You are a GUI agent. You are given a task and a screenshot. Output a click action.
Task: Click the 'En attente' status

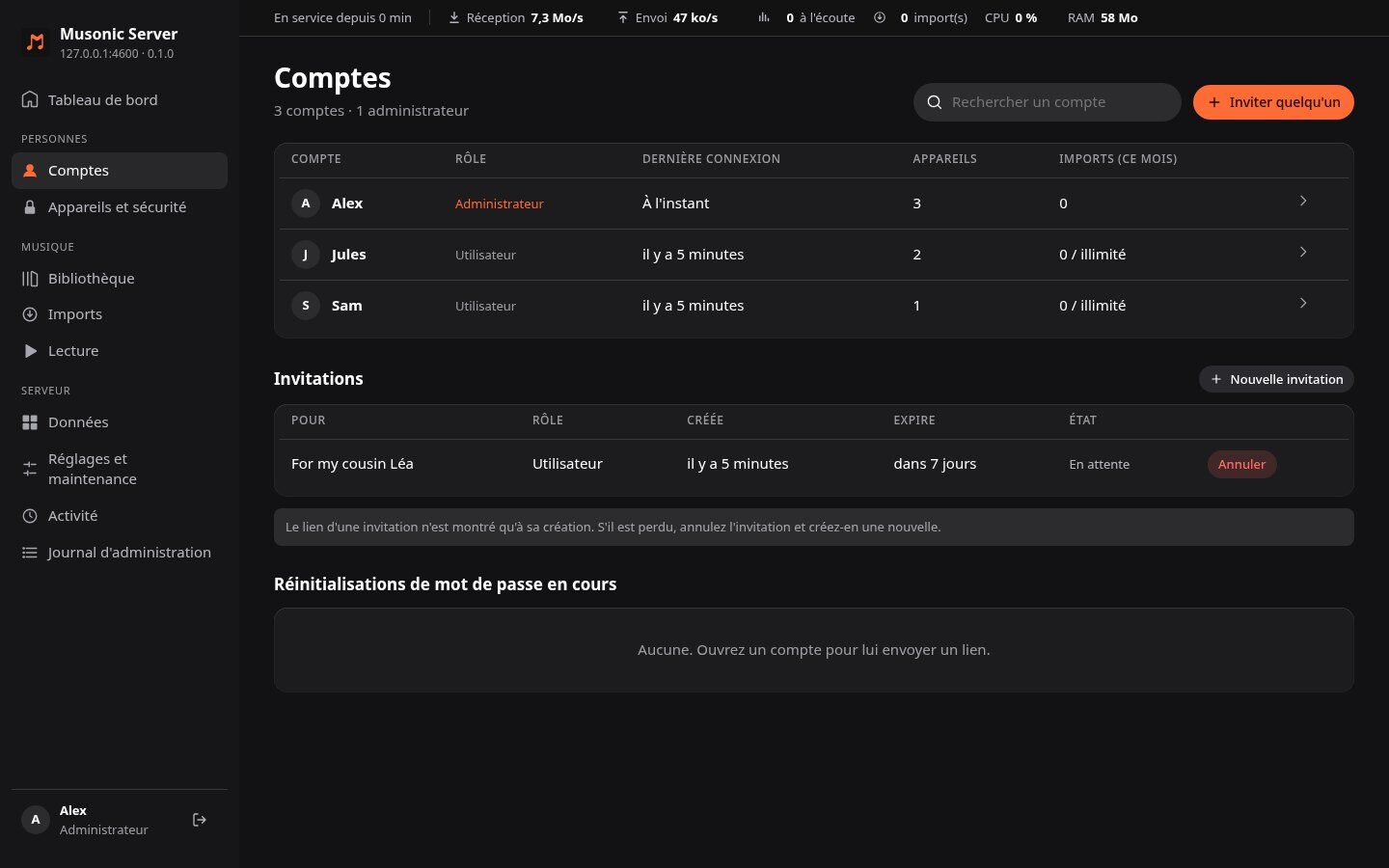click(1100, 465)
